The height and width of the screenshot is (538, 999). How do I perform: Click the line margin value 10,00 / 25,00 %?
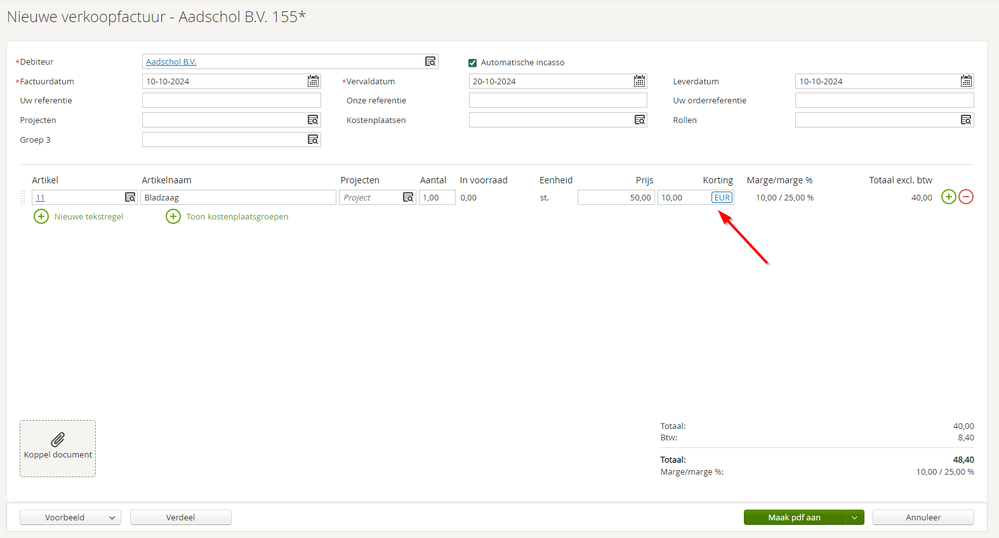[x=784, y=198]
